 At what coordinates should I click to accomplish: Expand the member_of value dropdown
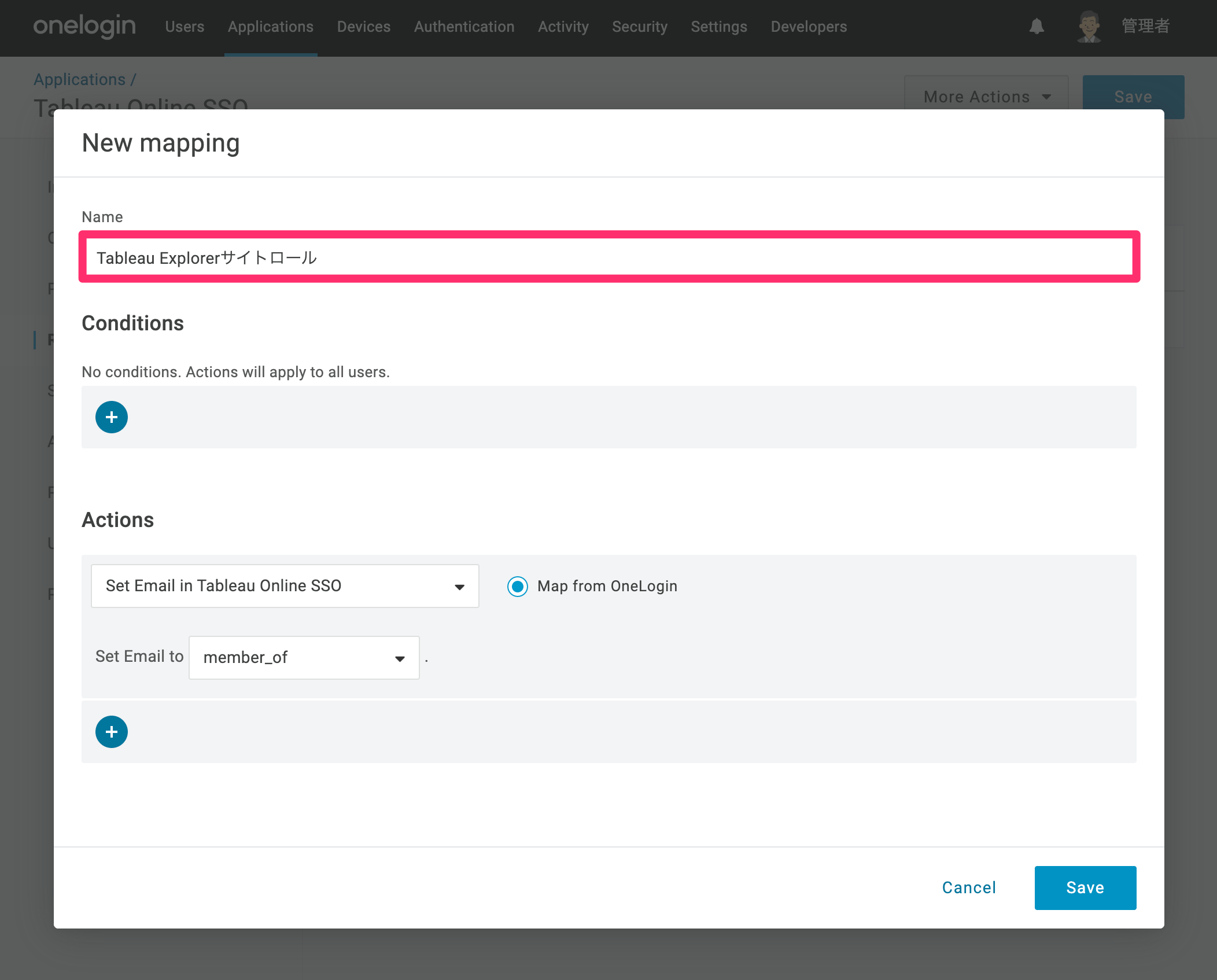(x=304, y=658)
